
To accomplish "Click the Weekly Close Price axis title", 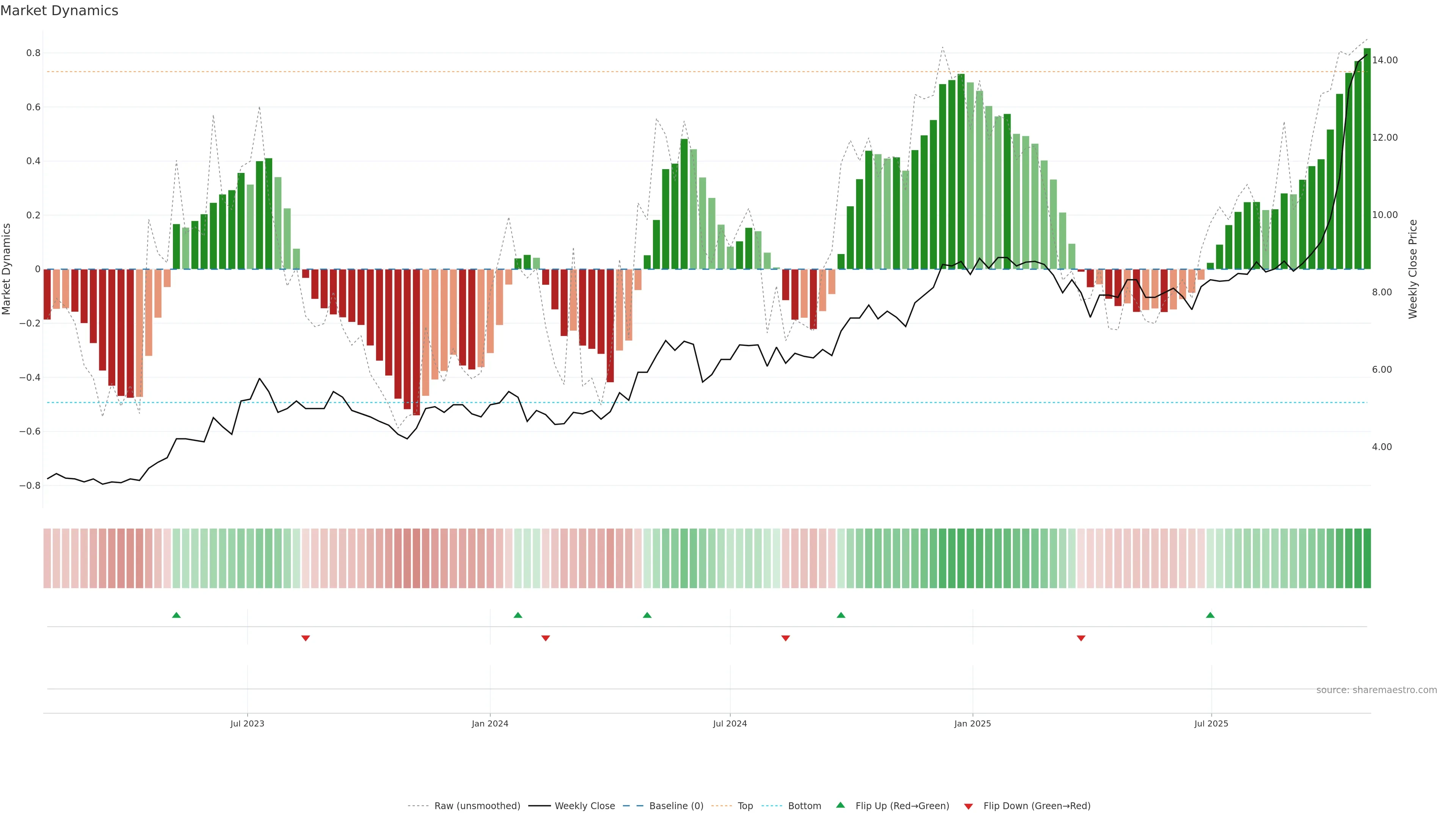I will [1412, 269].
